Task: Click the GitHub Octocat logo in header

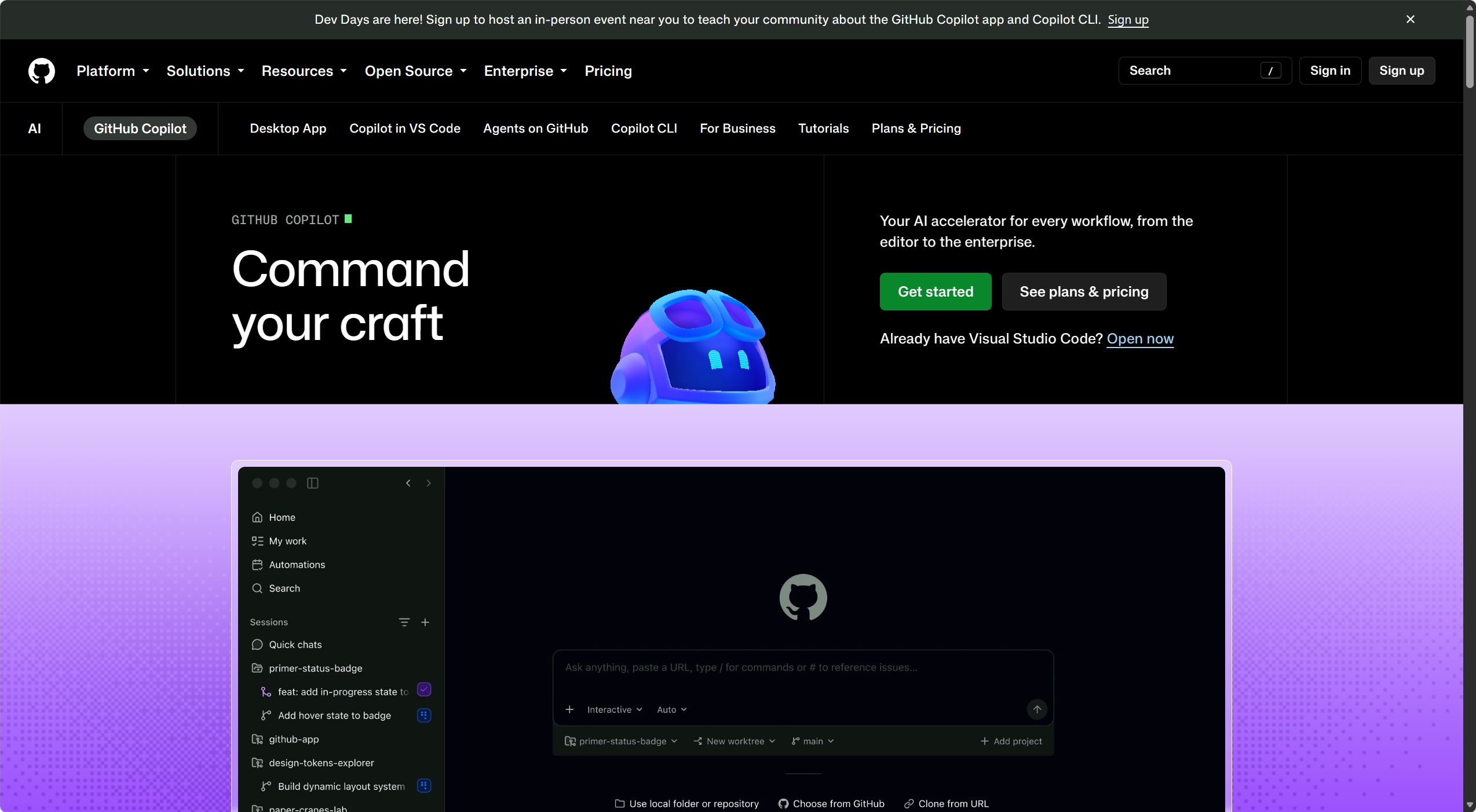Action: point(42,71)
